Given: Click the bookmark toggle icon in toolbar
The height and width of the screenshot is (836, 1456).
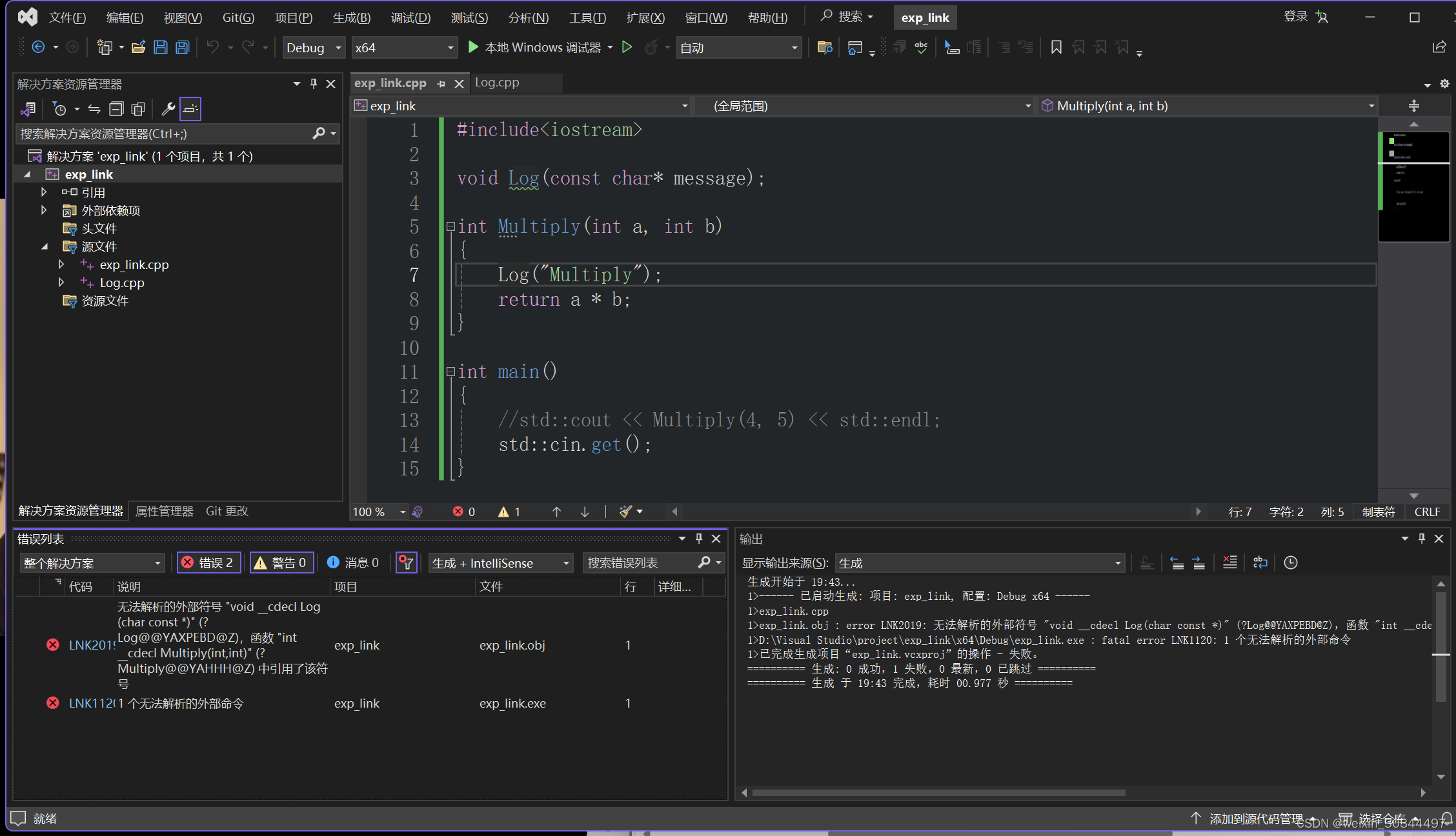Looking at the screenshot, I should click(x=1056, y=47).
